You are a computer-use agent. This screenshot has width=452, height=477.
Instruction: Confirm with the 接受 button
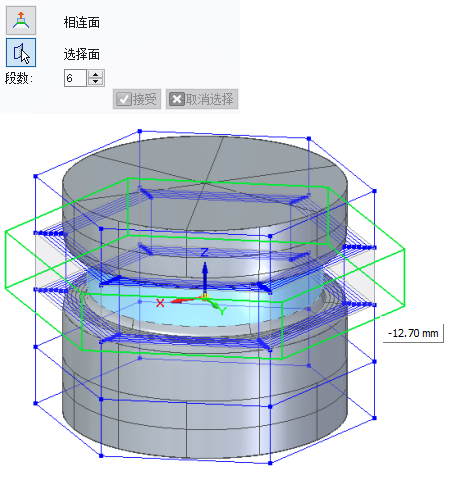pyautogui.click(x=137, y=99)
